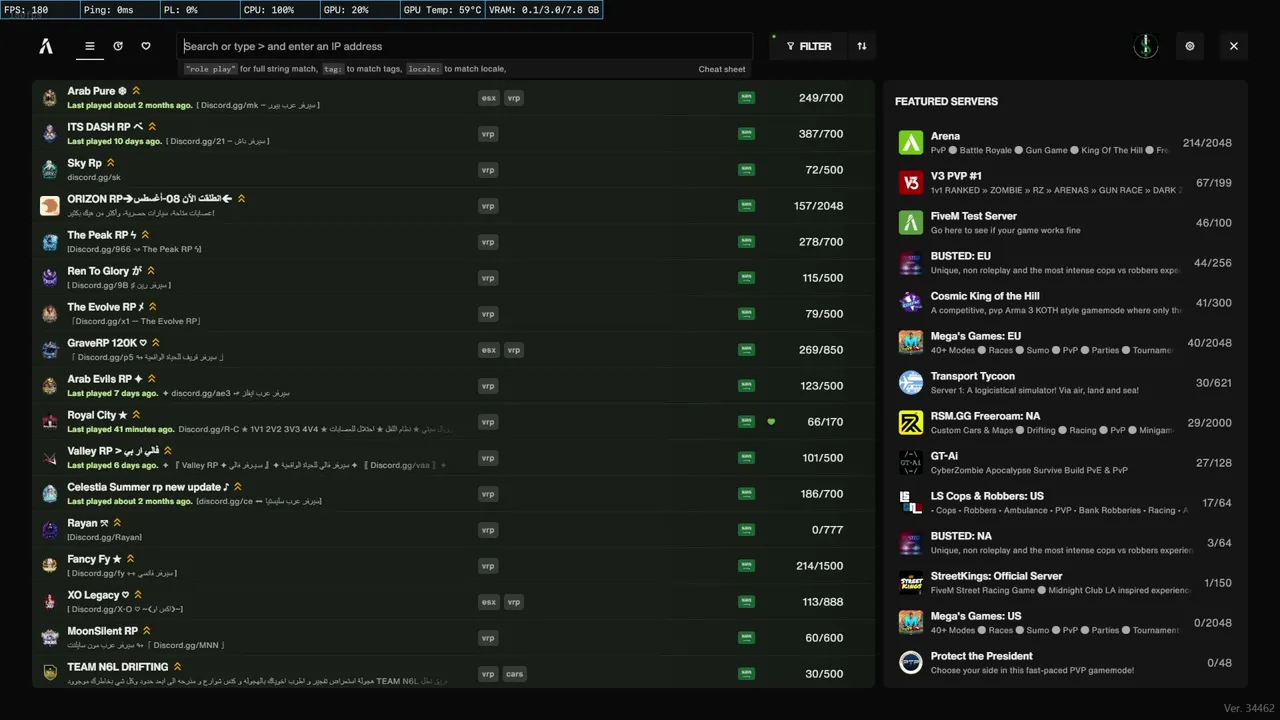Click the Sky Rp server icon
This screenshot has height=720, width=1280.
pos(50,170)
